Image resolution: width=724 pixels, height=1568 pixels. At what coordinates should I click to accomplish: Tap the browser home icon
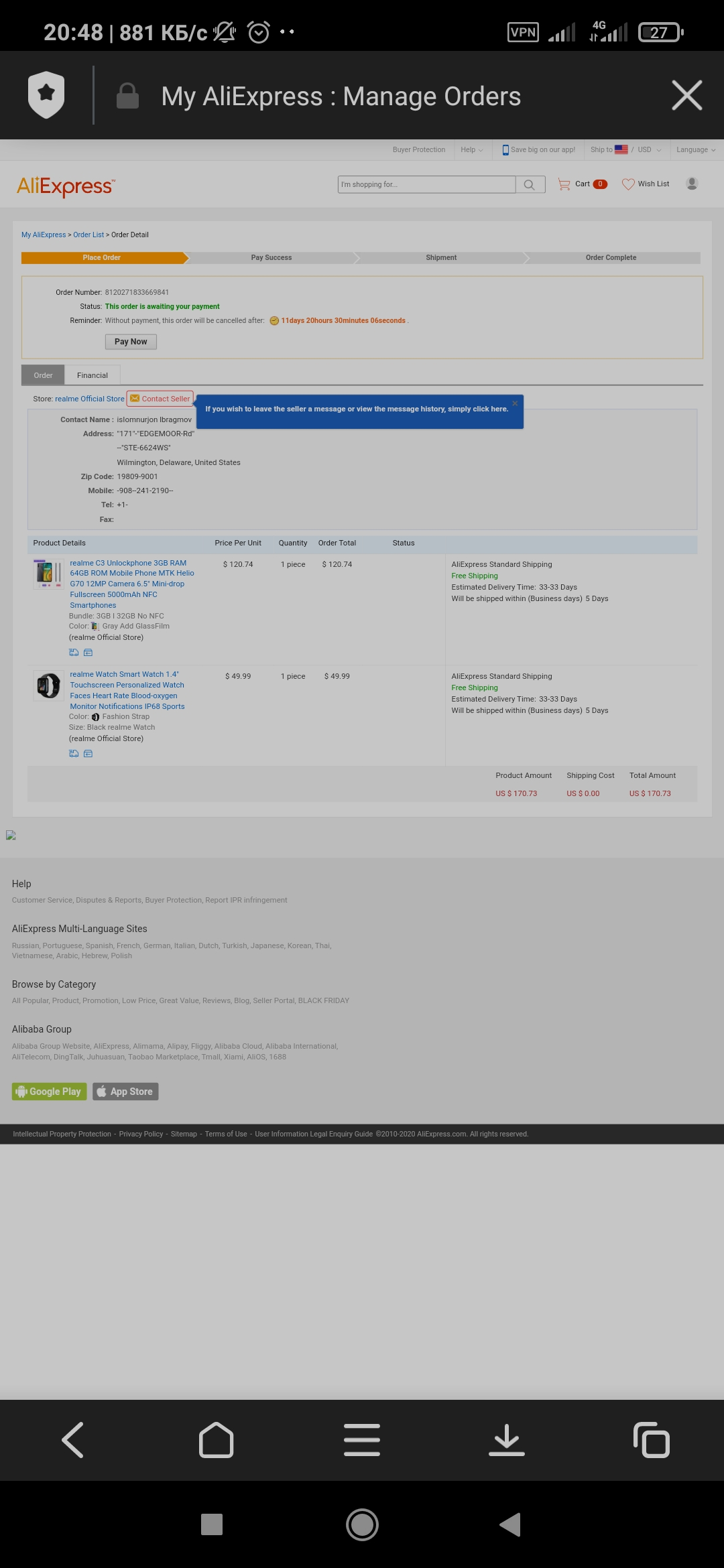[x=217, y=1439]
